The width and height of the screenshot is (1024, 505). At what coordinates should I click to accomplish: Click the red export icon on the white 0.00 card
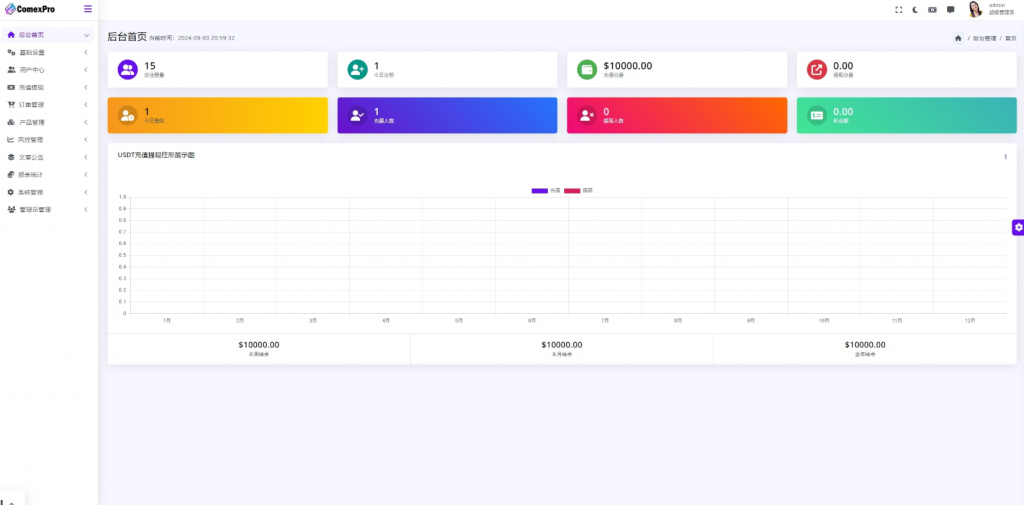click(x=817, y=69)
